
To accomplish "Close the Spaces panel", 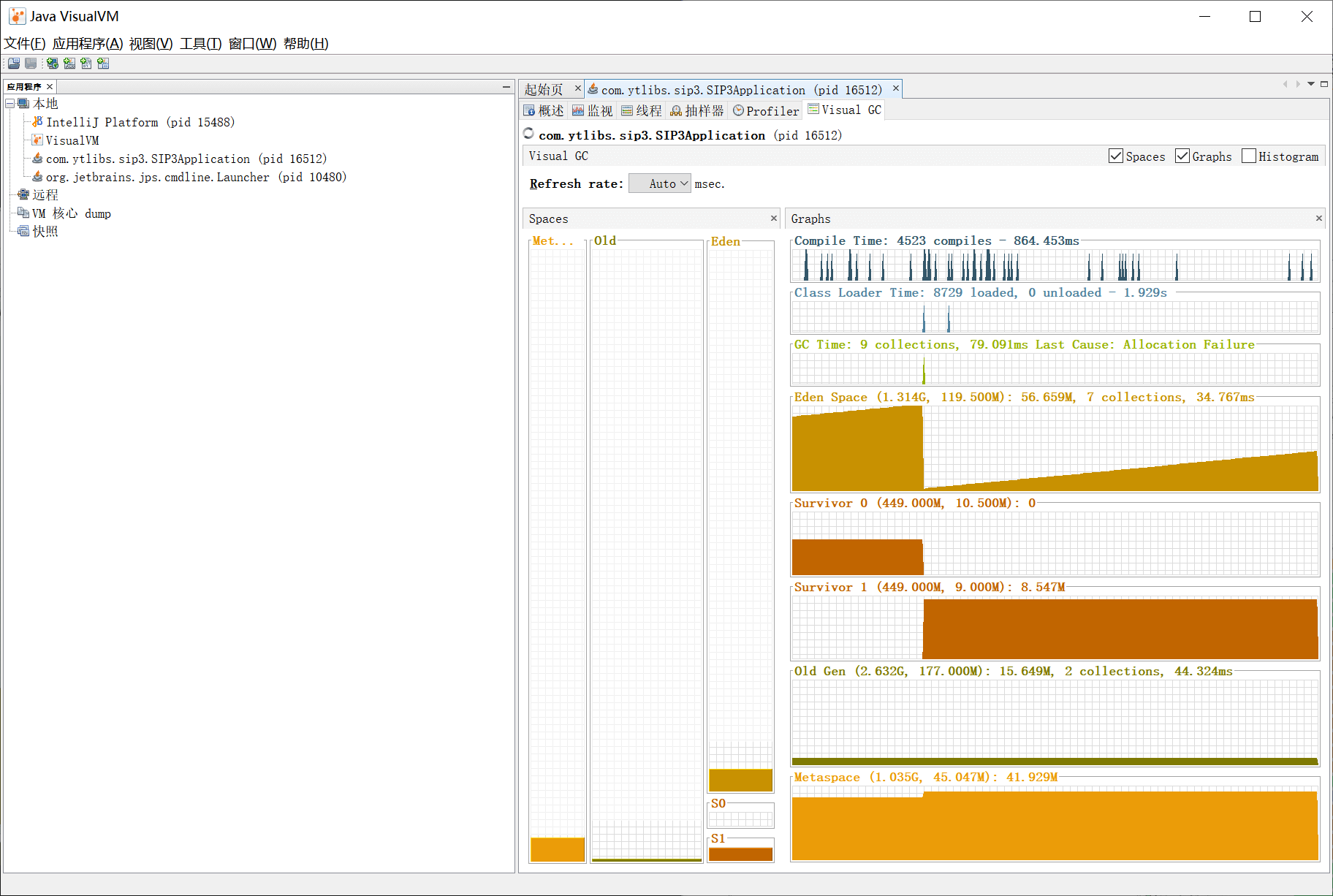I will 774,218.
